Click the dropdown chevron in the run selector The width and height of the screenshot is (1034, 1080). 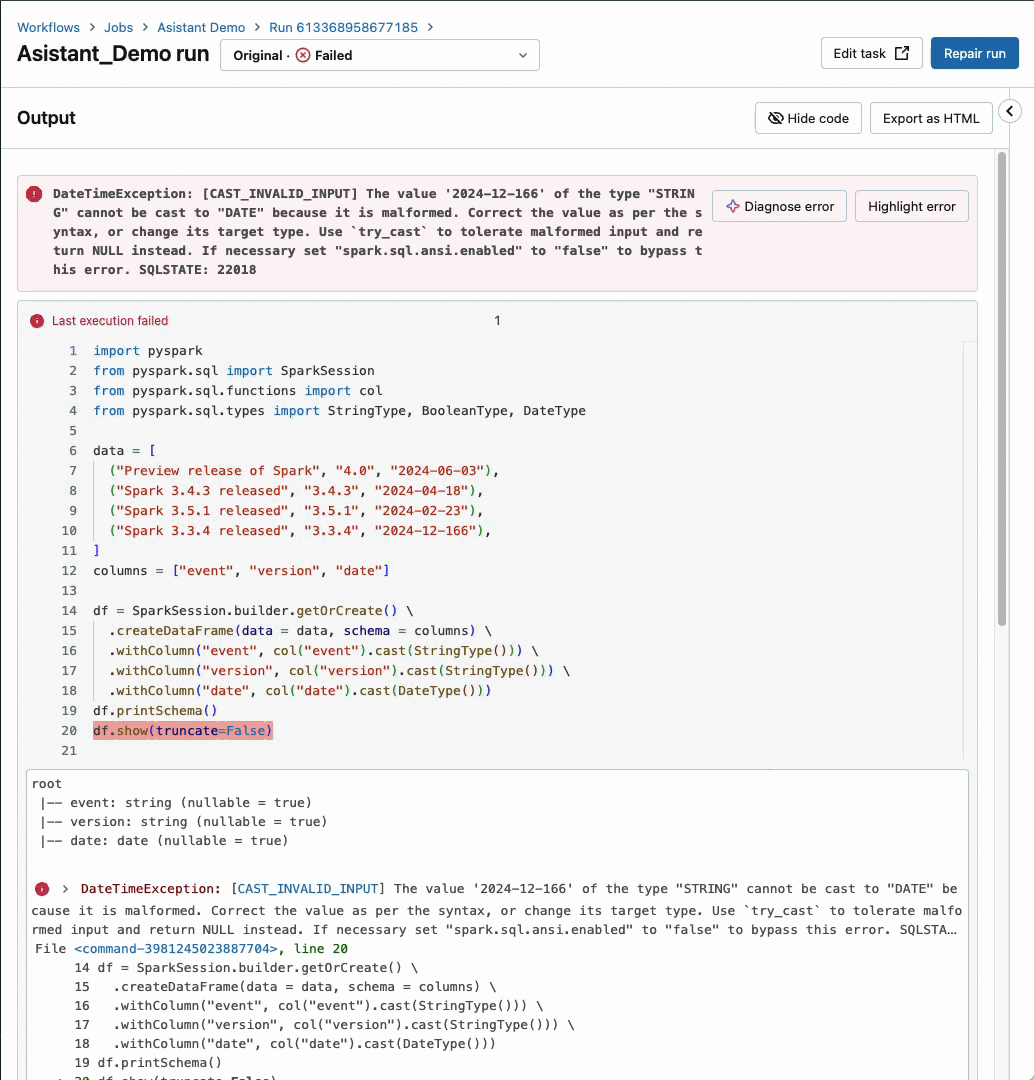pyautogui.click(x=522, y=56)
